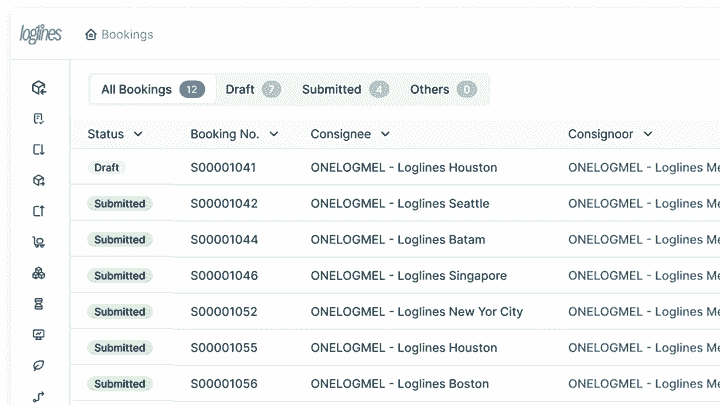Image resolution: width=720 pixels, height=405 pixels.
Task: Expand the Consignee column chevron
Action: (385, 134)
